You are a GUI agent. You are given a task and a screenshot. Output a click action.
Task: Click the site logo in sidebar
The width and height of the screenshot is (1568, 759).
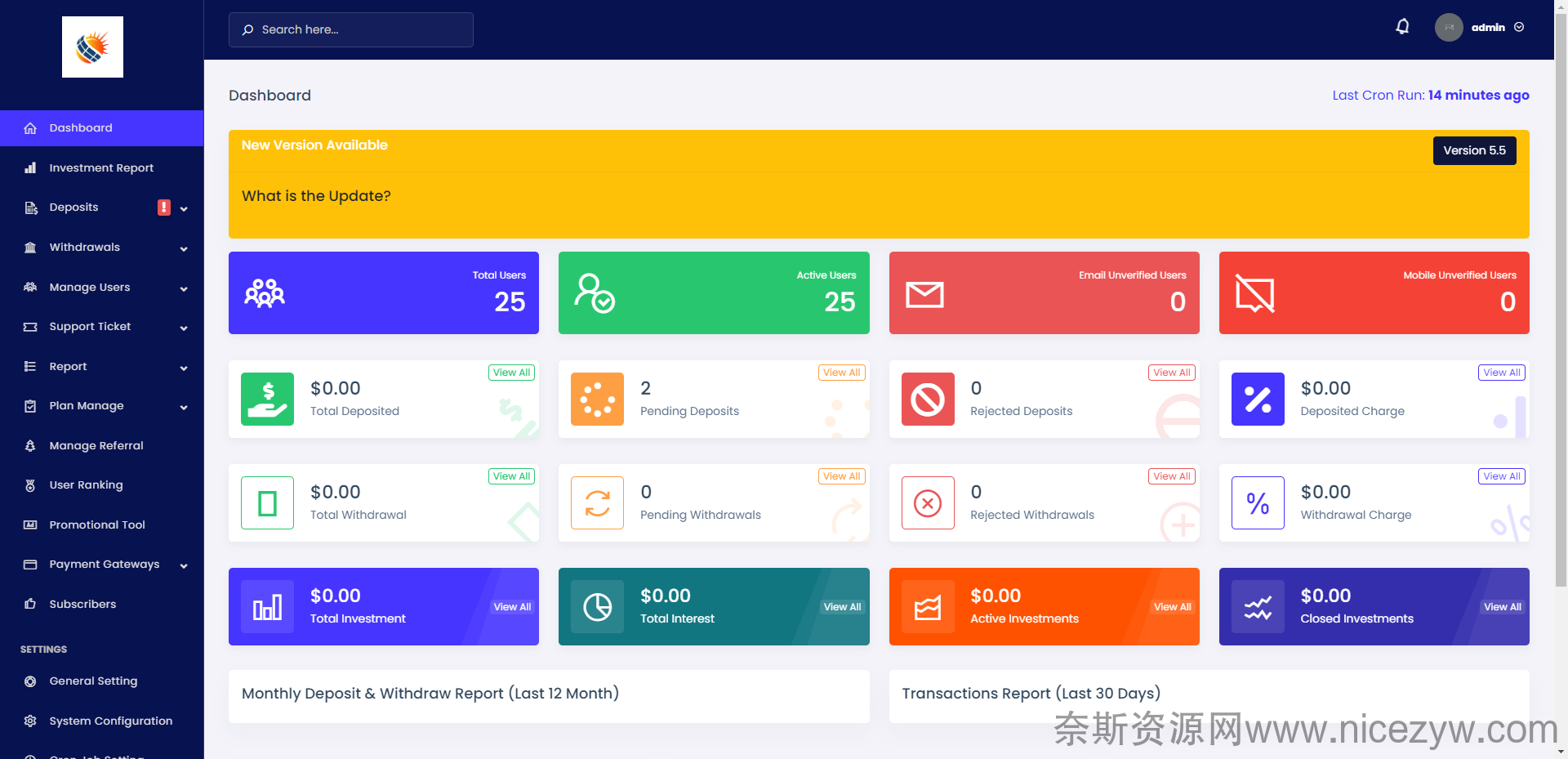point(92,47)
